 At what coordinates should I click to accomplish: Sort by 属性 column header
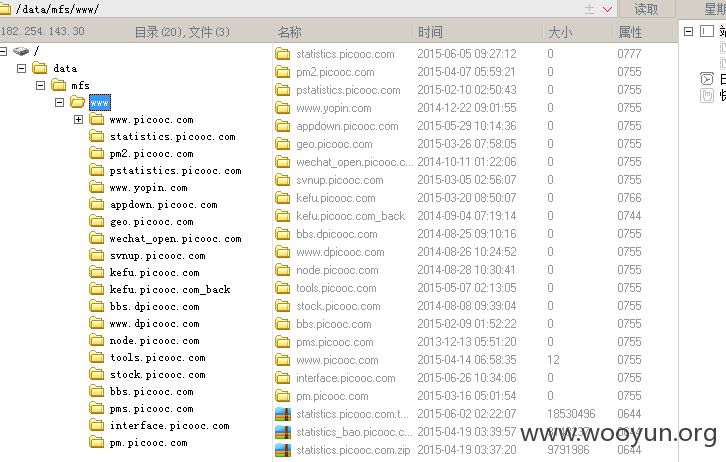630,32
